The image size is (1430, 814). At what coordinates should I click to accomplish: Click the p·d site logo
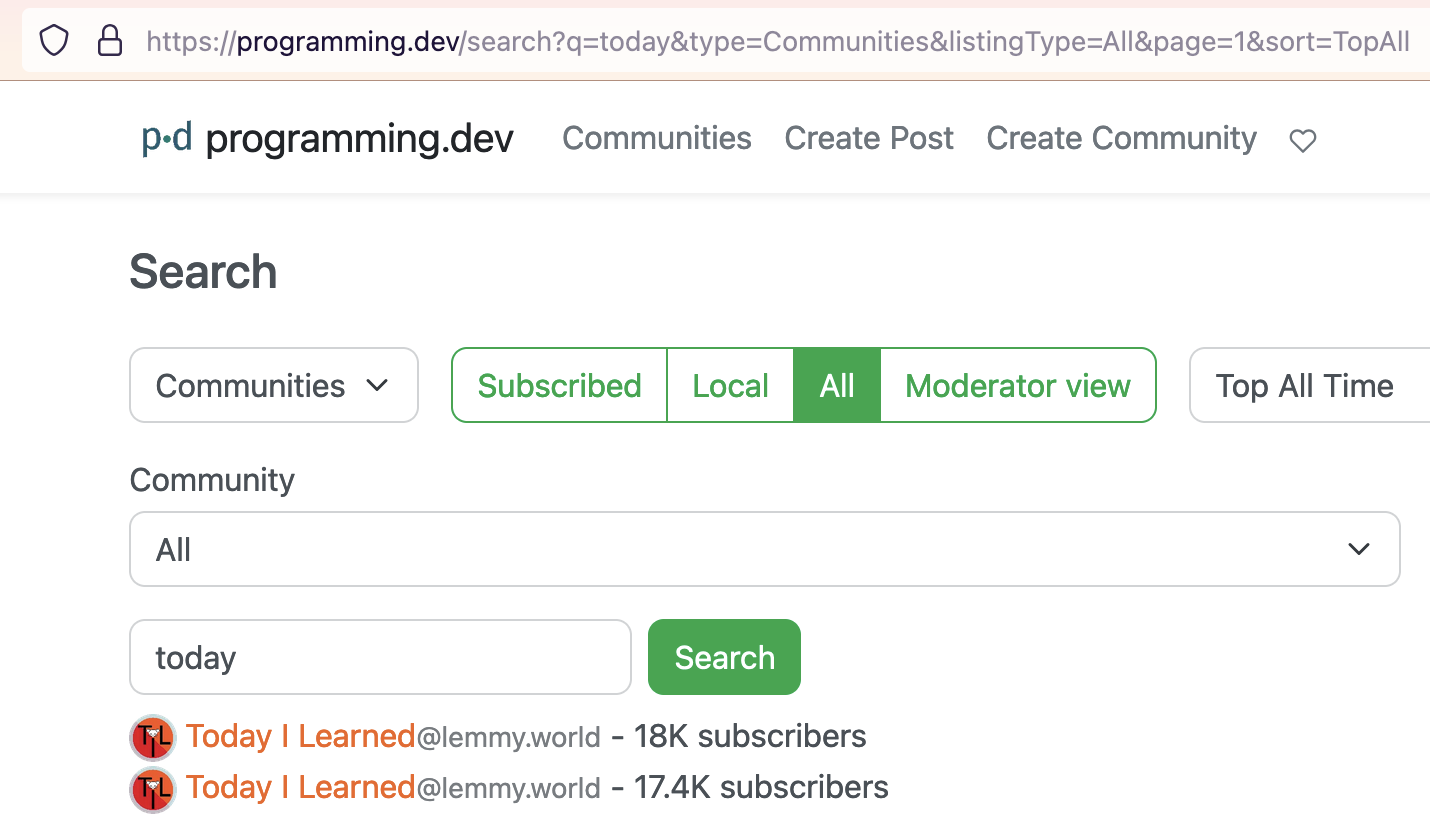(x=166, y=138)
